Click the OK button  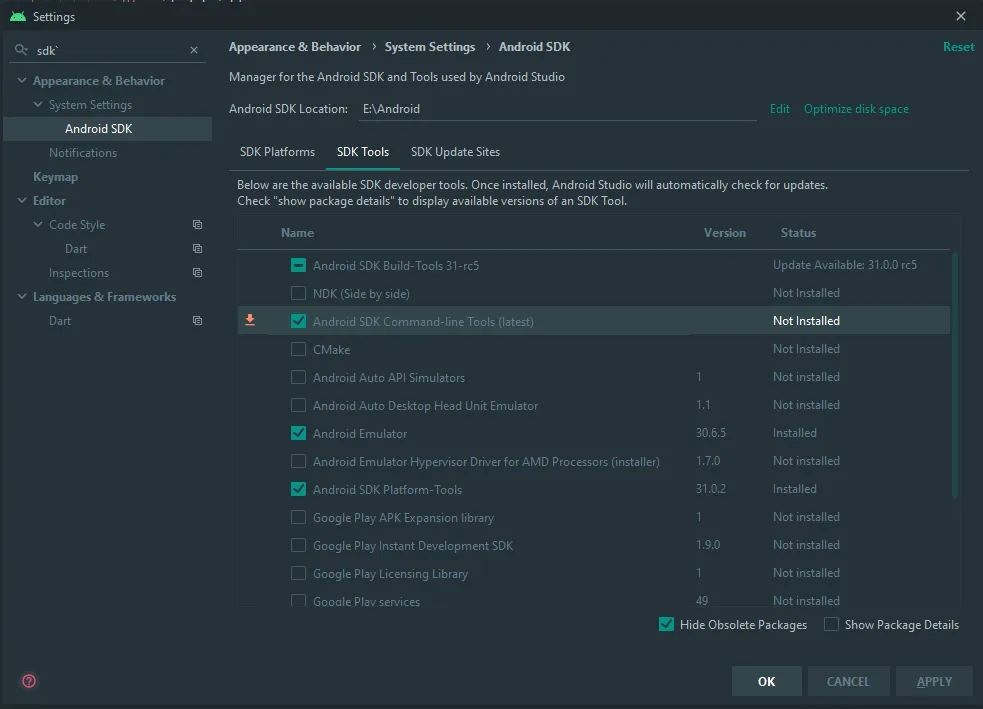[x=766, y=681]
